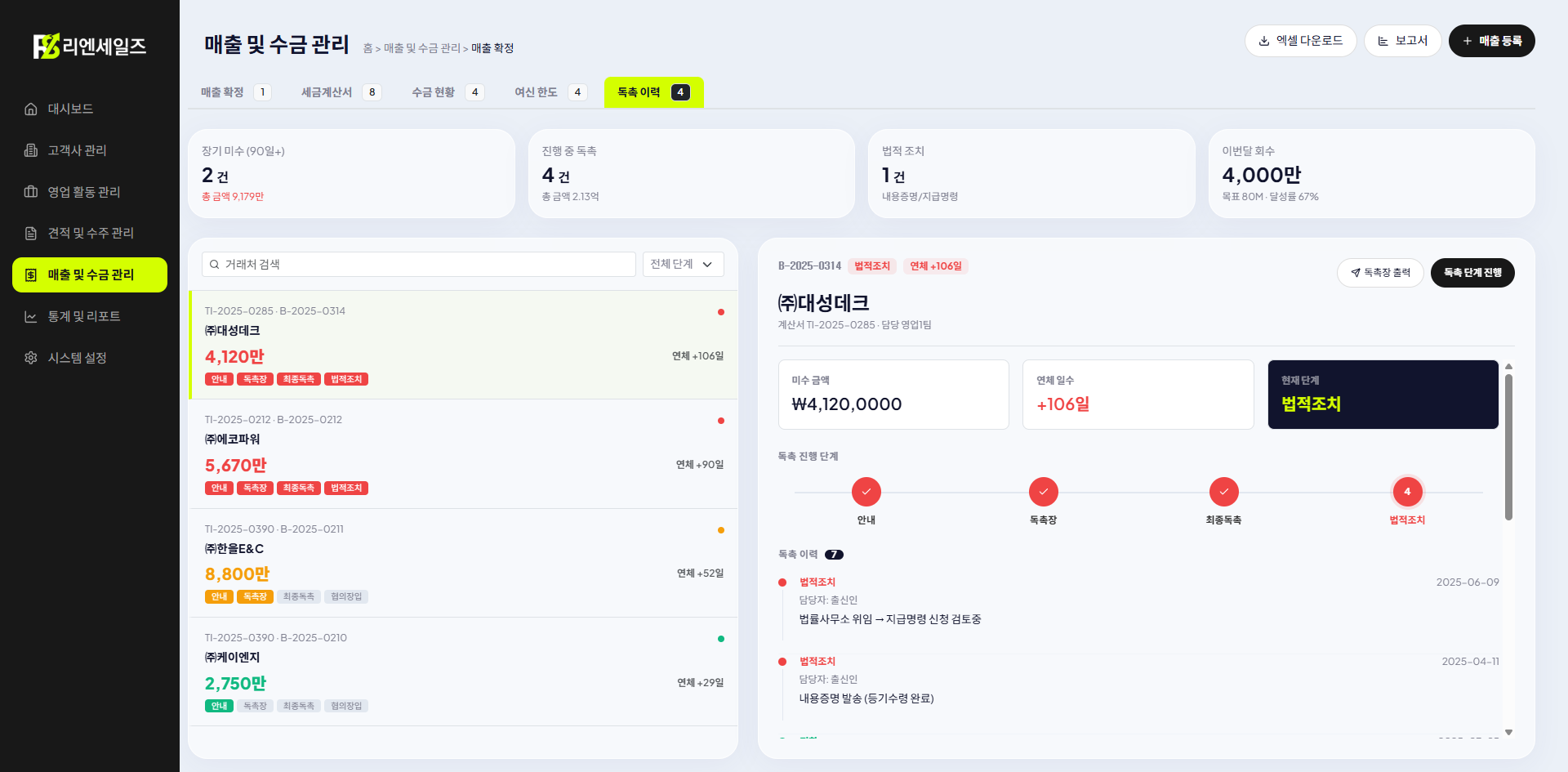The height and width of the screenshot is (772, 1568).
Task: Click the 연체 +90일 label
Action: 700,465
